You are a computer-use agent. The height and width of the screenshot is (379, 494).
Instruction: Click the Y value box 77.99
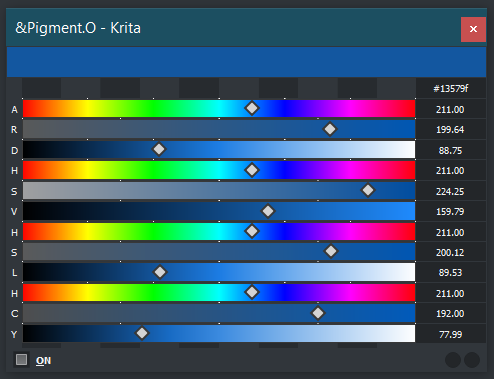pyautogui.click(x=450, y=334)
